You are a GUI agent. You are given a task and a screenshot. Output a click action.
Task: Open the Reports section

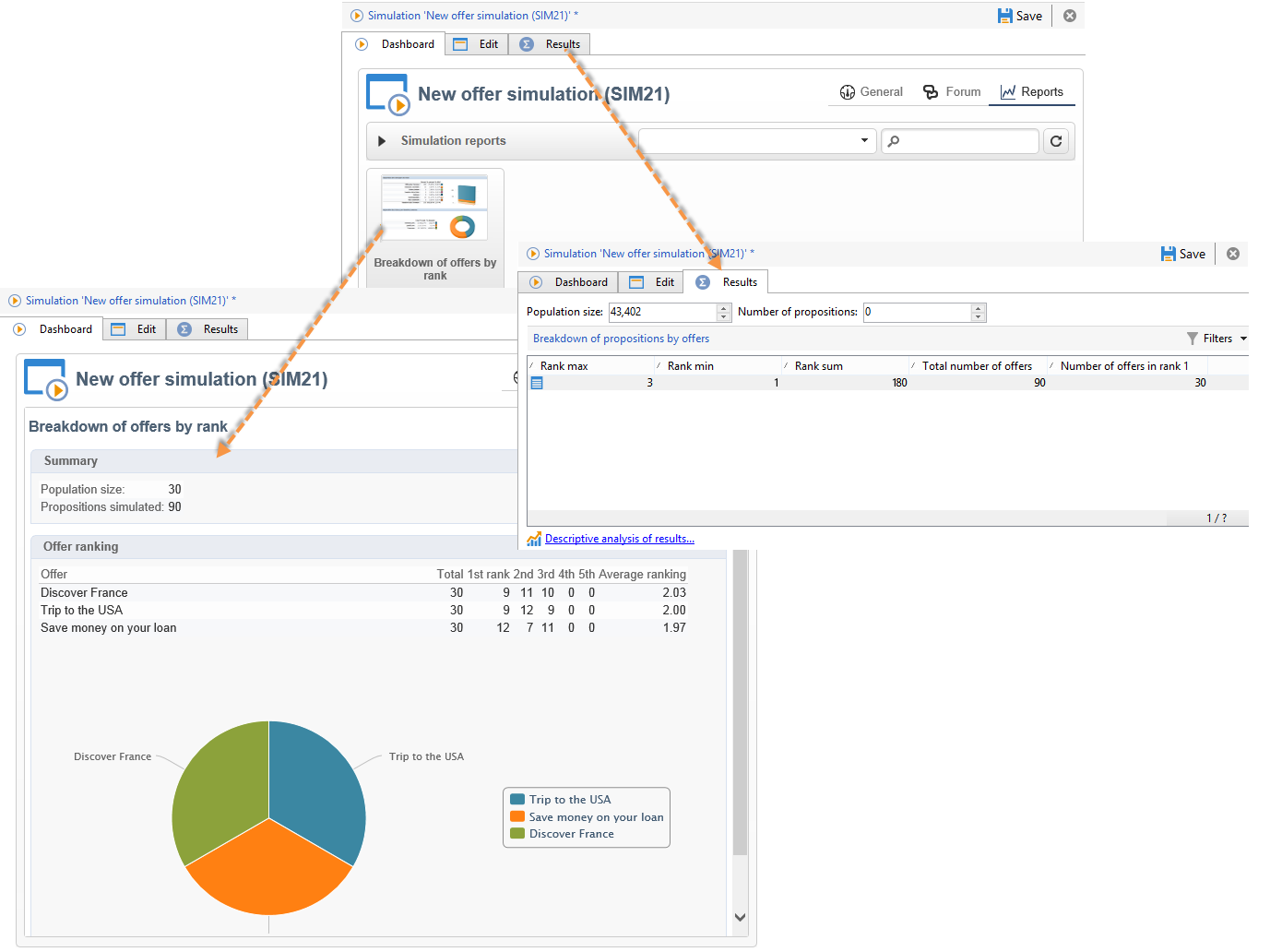click(1032, 92)
